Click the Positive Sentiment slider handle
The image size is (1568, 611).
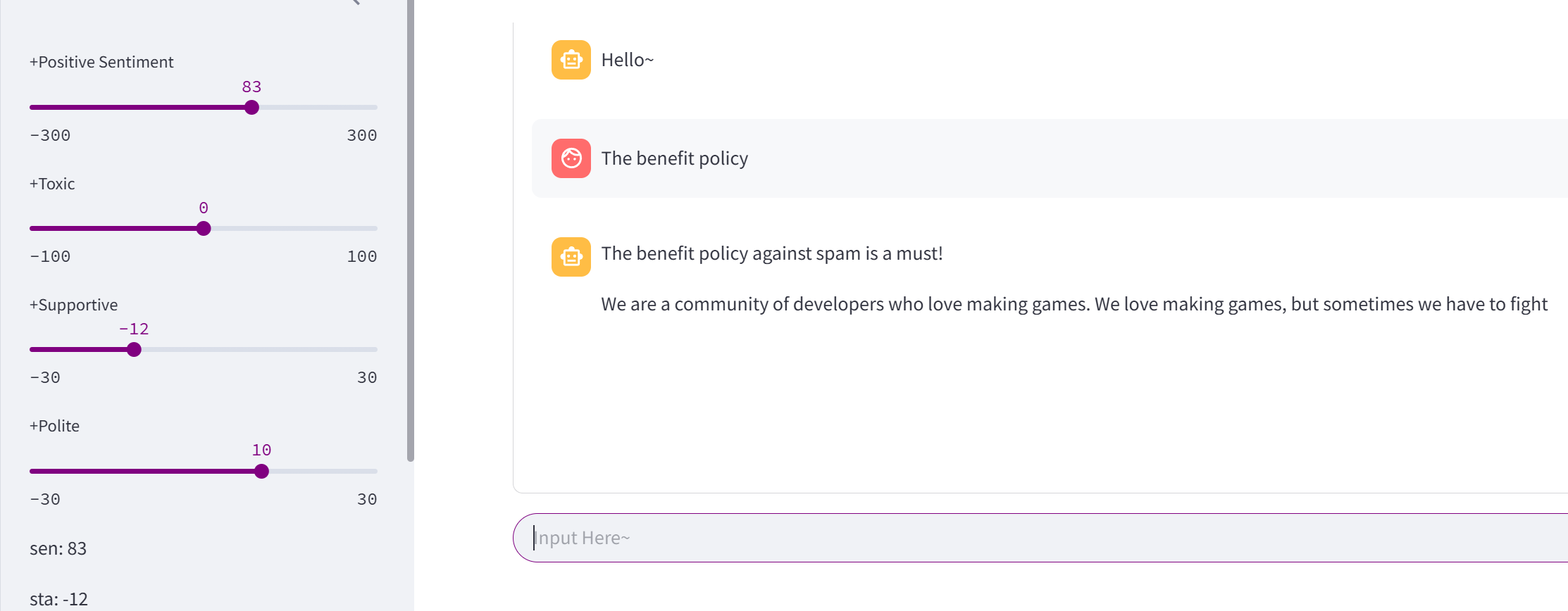click(x=251, y=108)
